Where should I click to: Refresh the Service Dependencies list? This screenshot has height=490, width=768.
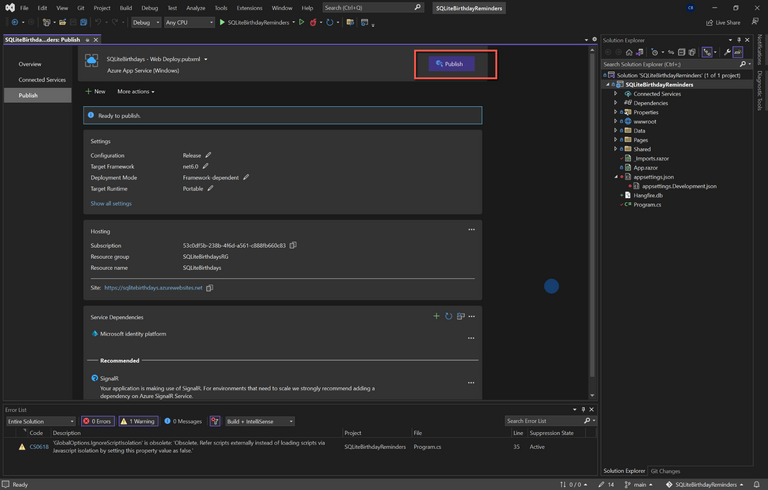448,316
